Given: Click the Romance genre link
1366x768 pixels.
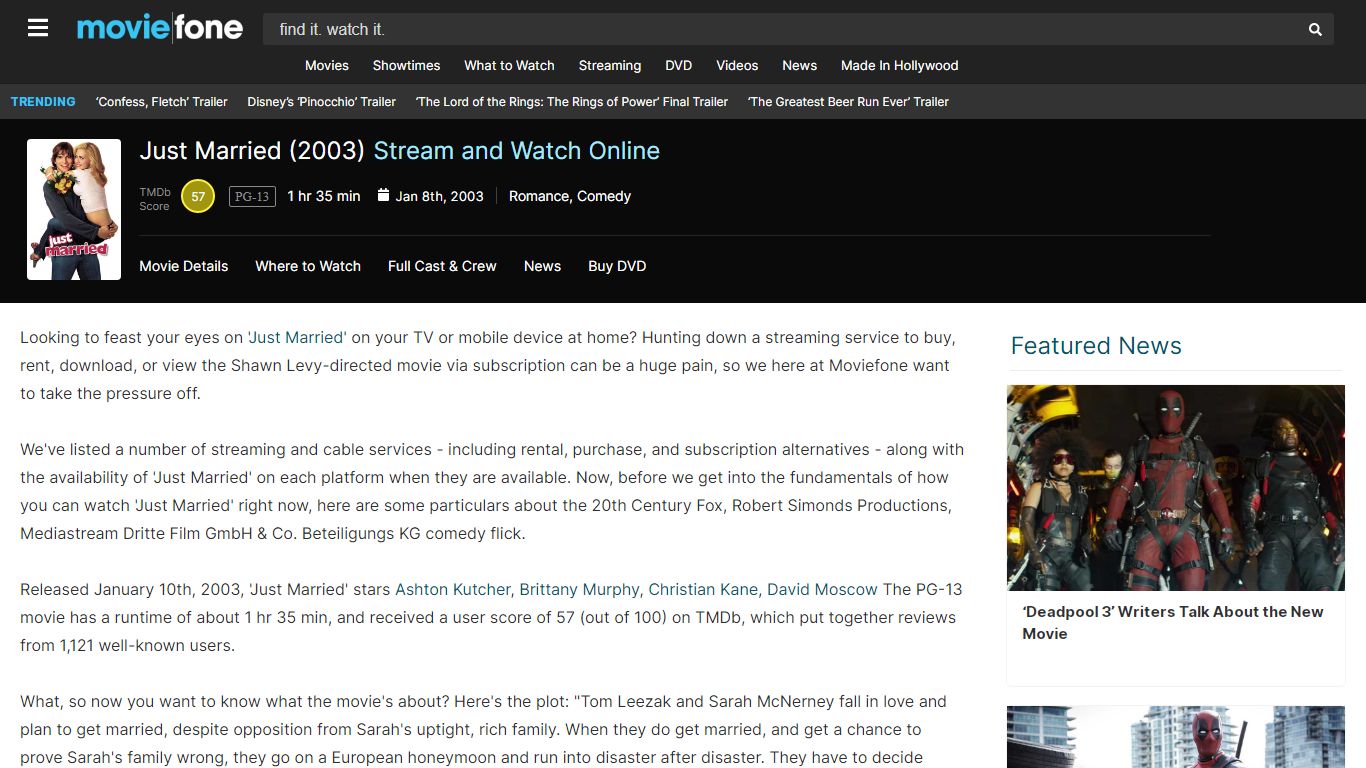Looking at the screenshot, I should point(539,196).
